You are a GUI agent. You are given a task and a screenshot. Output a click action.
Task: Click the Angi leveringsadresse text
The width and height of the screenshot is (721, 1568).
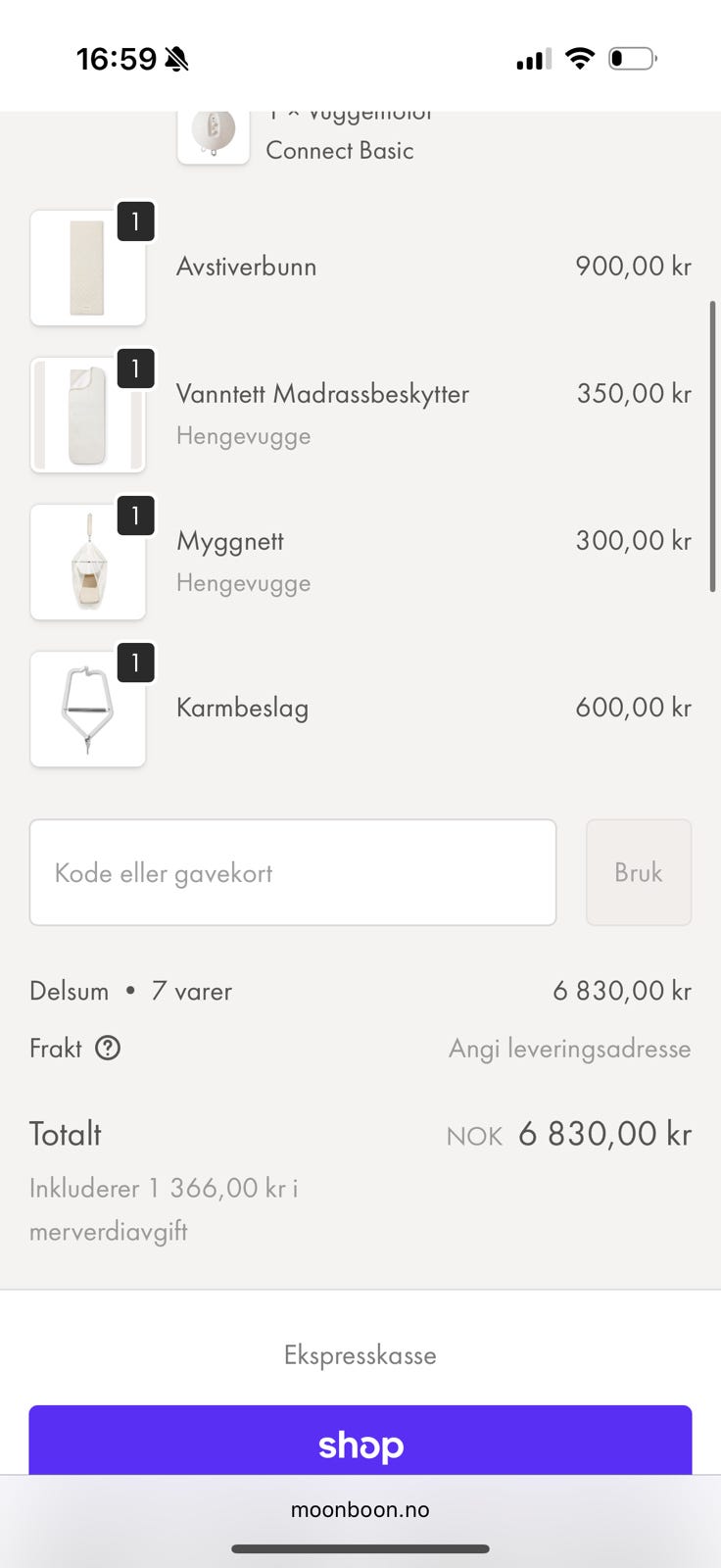(569, 1049)
